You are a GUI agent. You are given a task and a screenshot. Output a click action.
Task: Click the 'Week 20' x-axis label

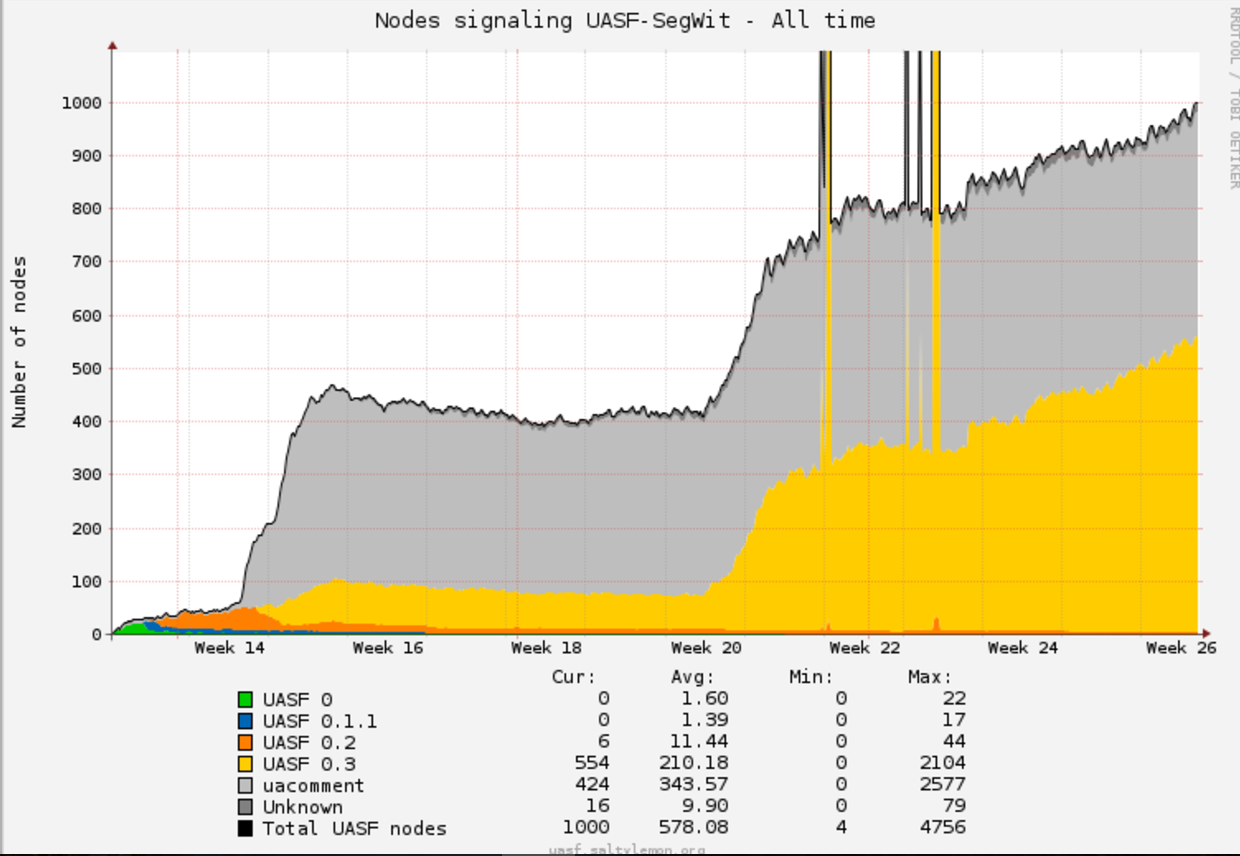pos(706,648)
